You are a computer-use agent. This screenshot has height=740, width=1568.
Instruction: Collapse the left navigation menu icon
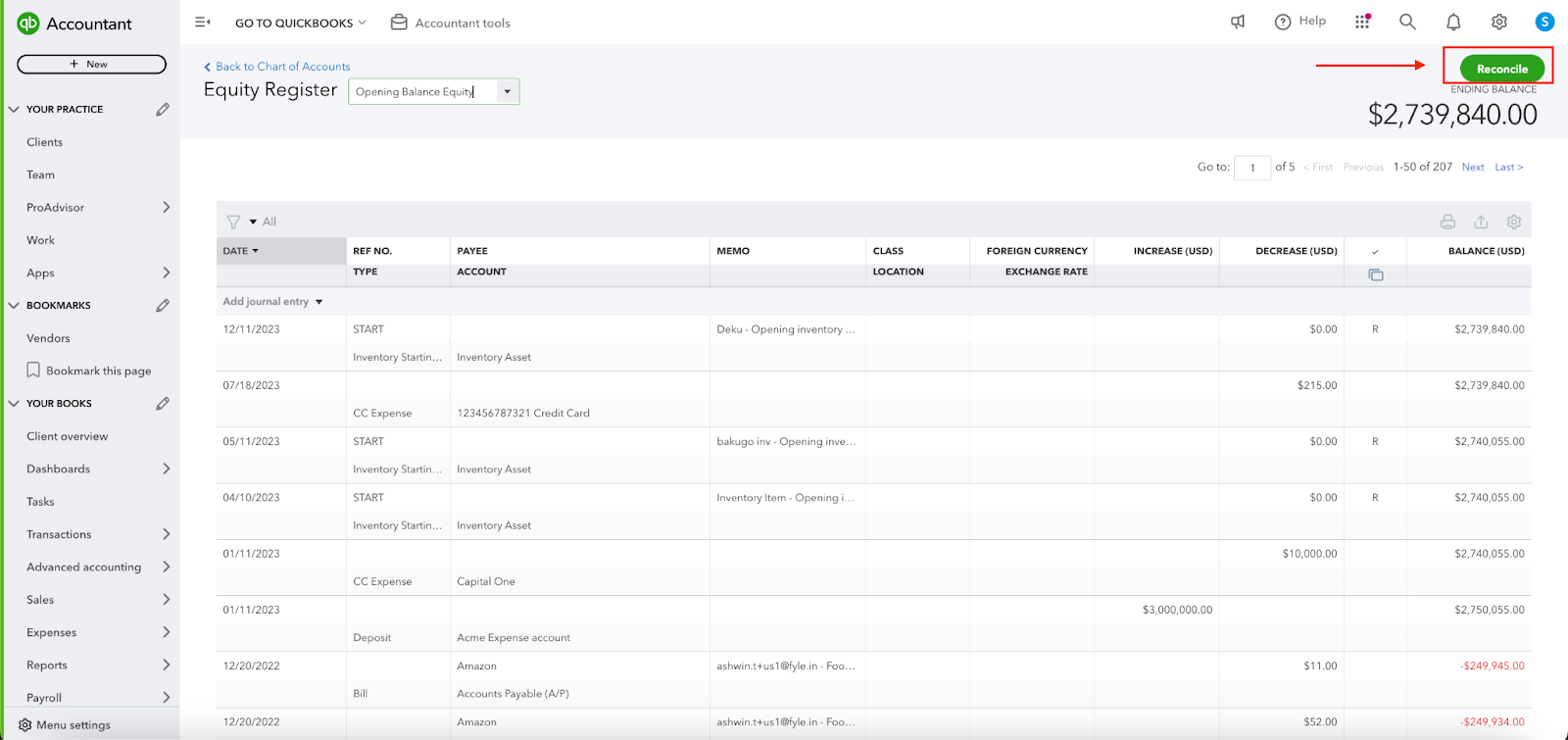click(x=203, y=23)
